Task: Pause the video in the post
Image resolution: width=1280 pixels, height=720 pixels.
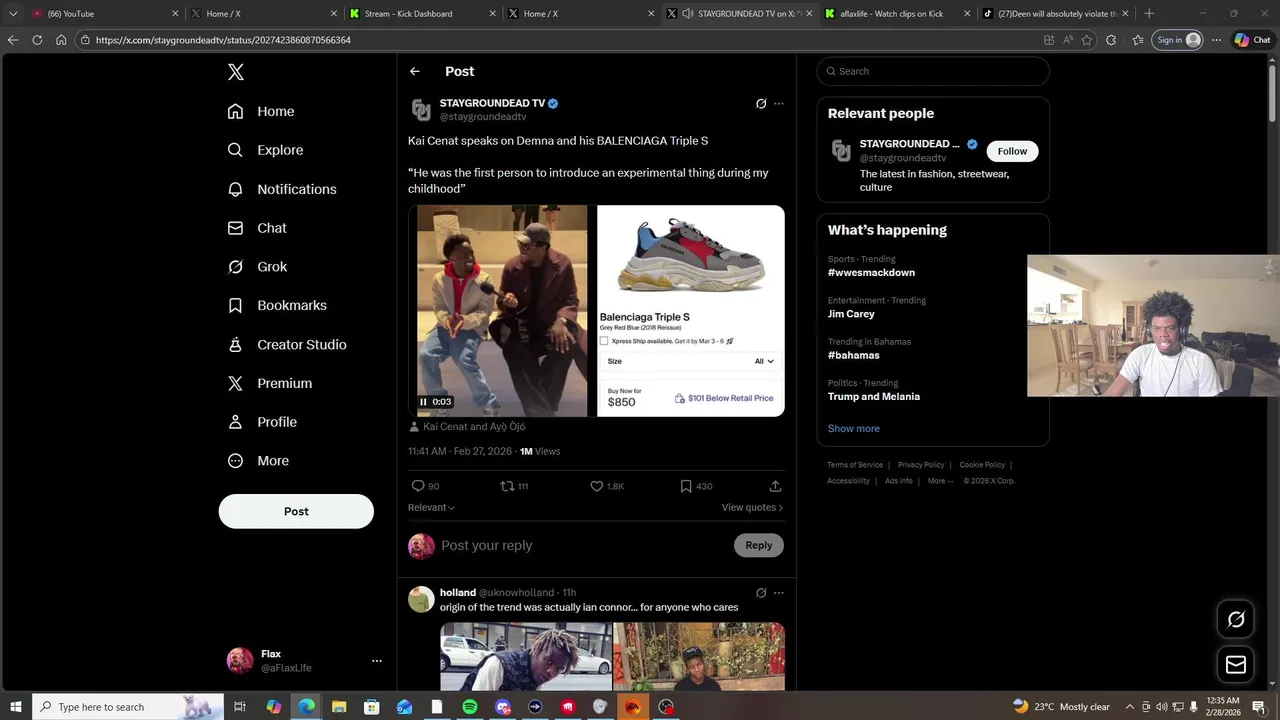Action: (423, 402)
